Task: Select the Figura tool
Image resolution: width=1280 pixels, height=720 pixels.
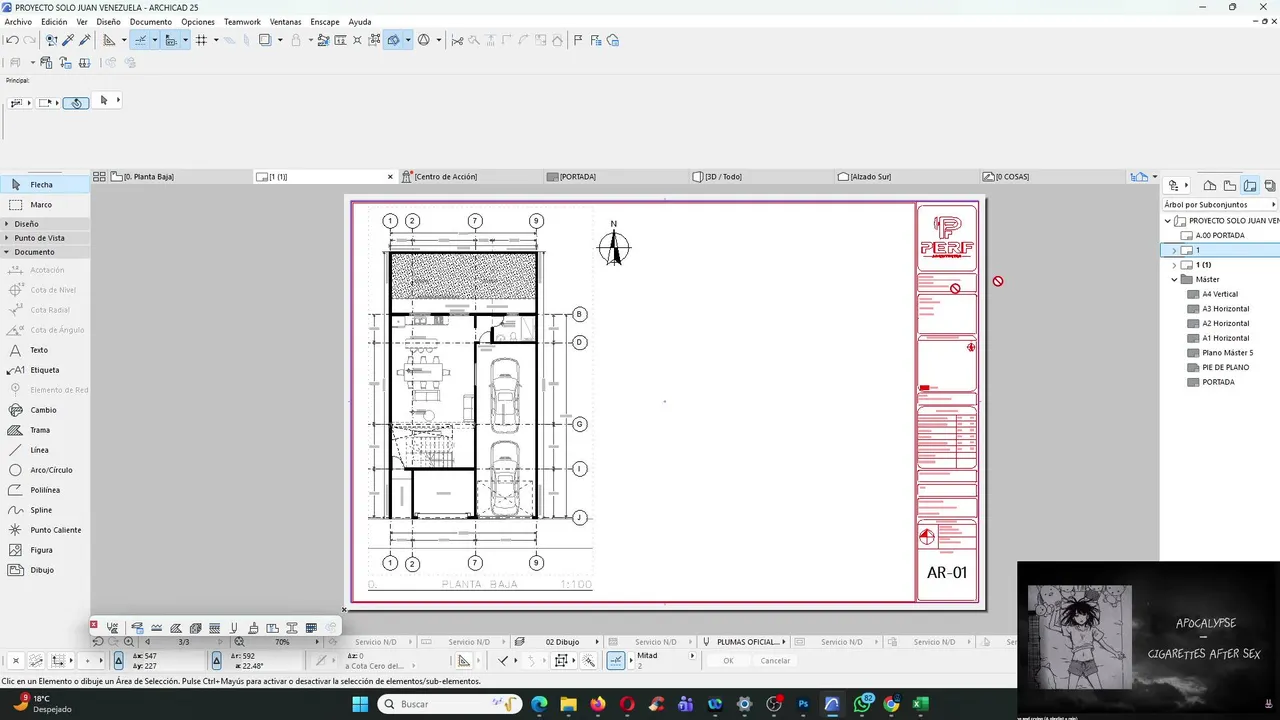Action: tap(45, 550)
